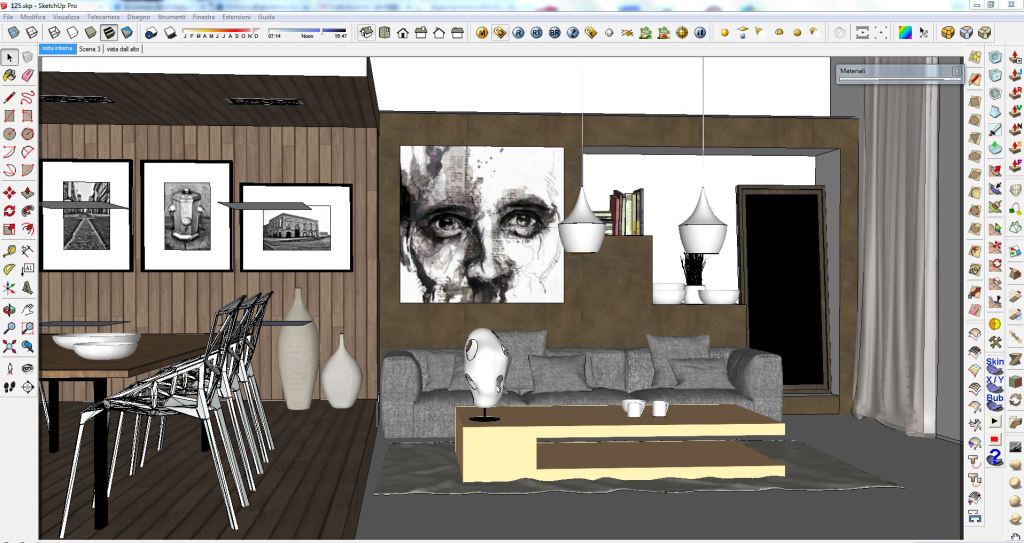Switch to Front view house icon
The image size is (1024, 543).
pyautogui.click(x=403, y=33)
